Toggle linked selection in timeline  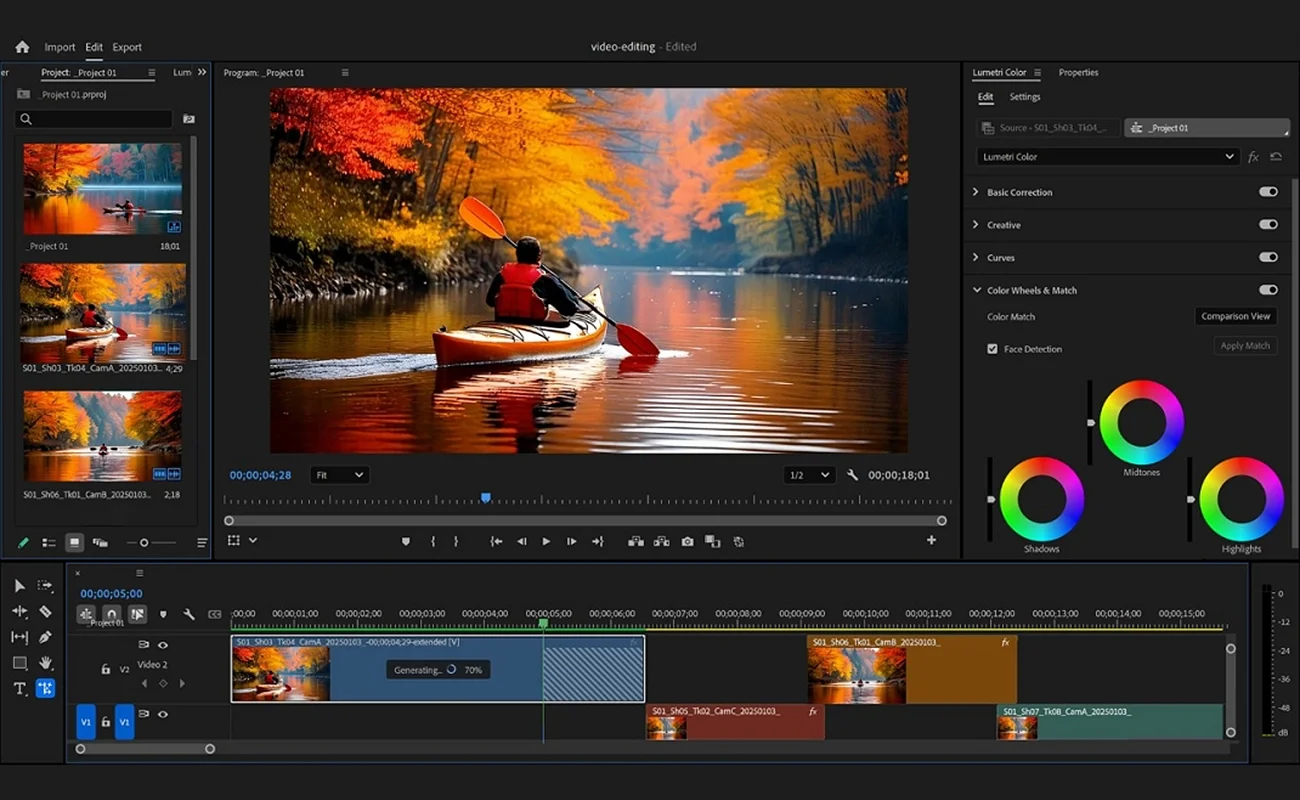[x=137, y=614]
